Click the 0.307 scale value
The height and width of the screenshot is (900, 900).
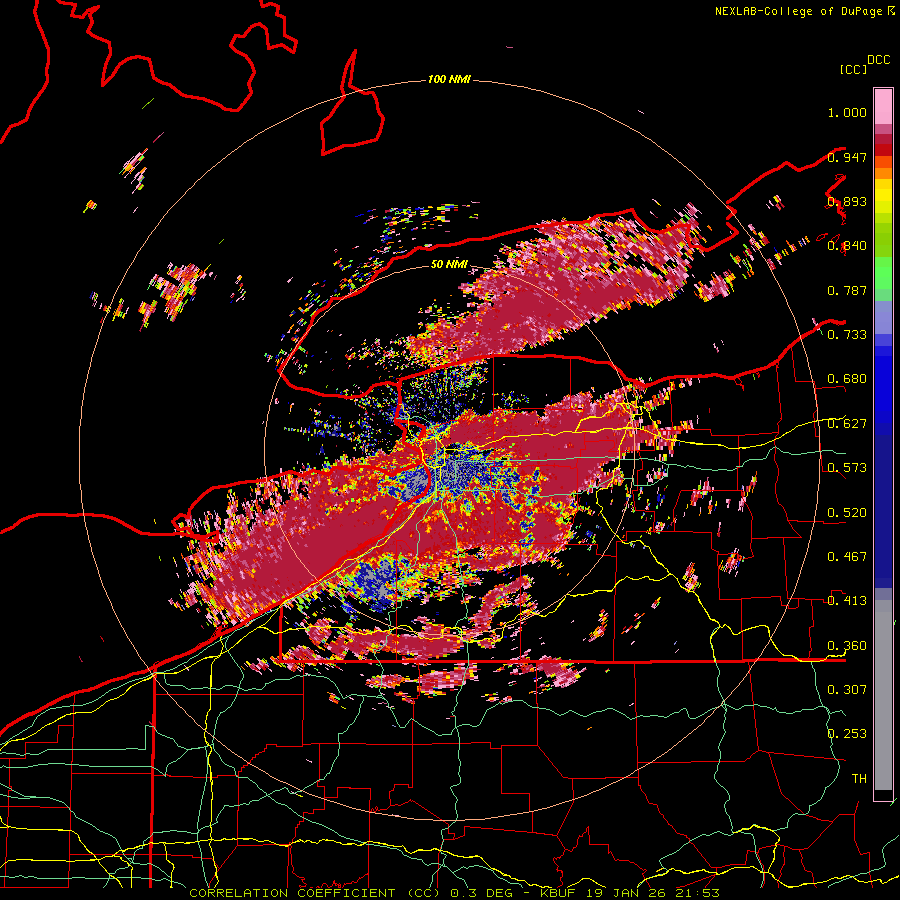tap(847, 689)
